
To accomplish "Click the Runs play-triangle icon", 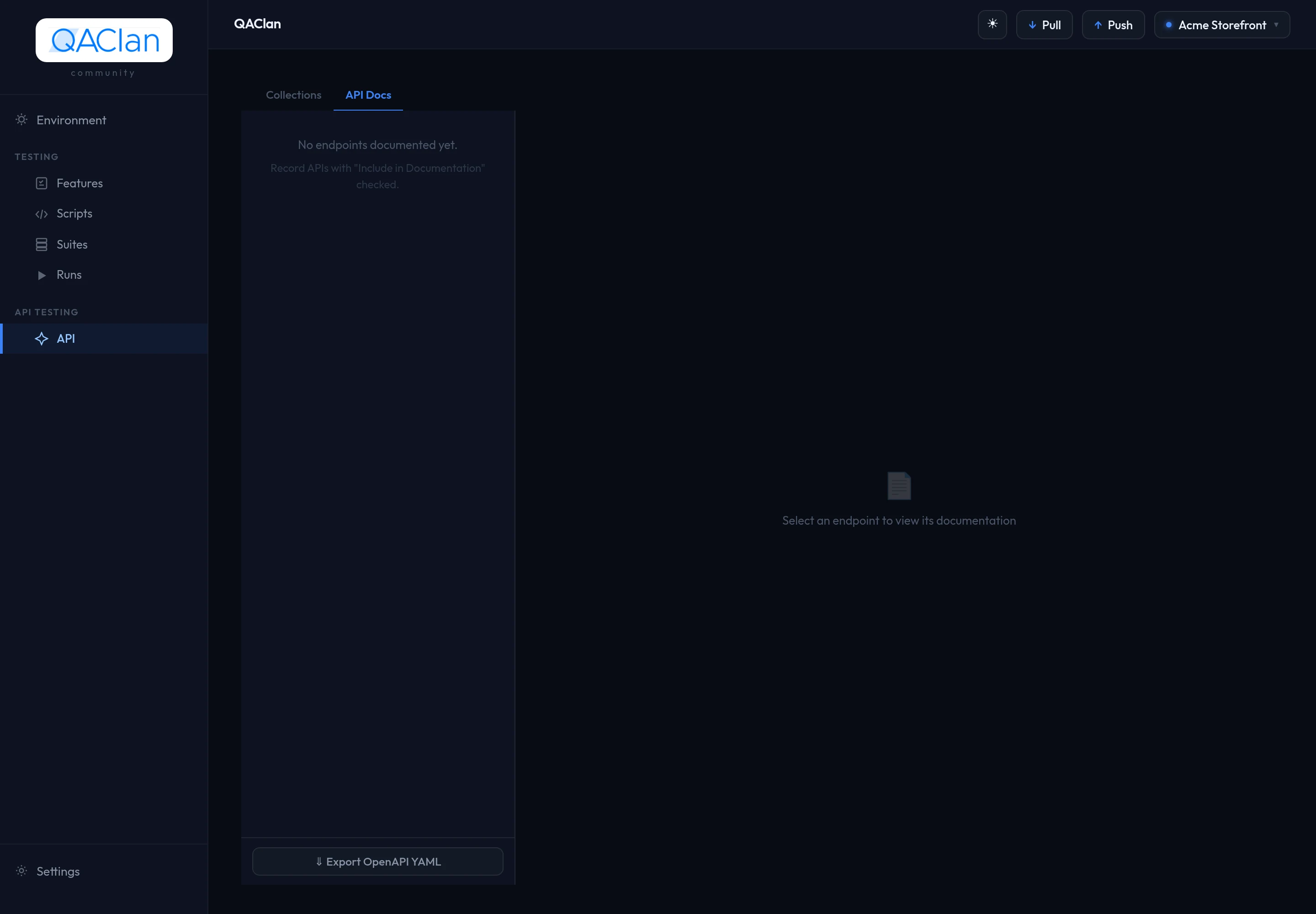I will (41, 275).
